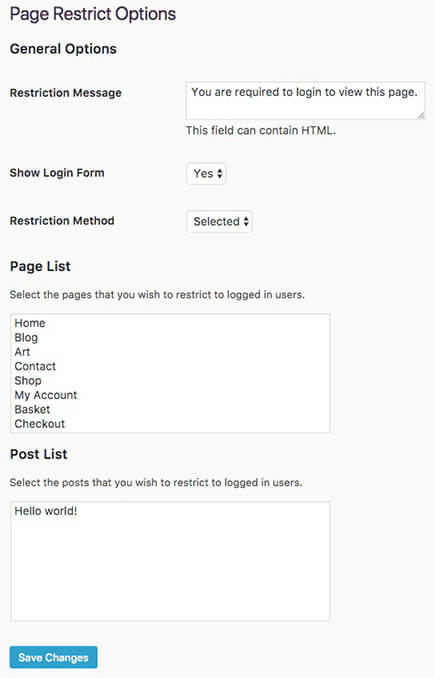Click the arrows icon next to Selected
Screen dimensions: 435x678
[x=246, y=221]
